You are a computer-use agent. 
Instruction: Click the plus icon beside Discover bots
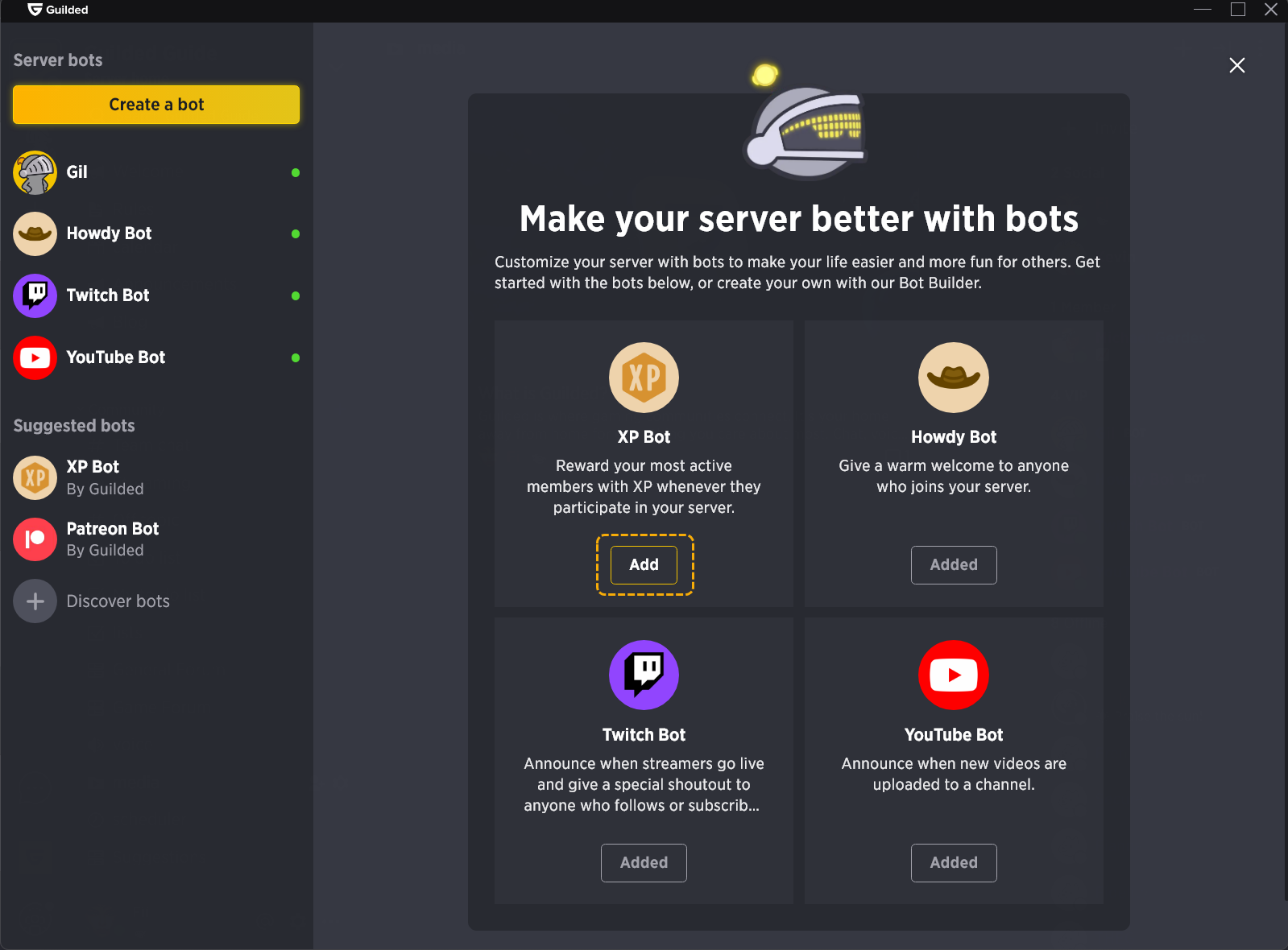click(35, 601)
